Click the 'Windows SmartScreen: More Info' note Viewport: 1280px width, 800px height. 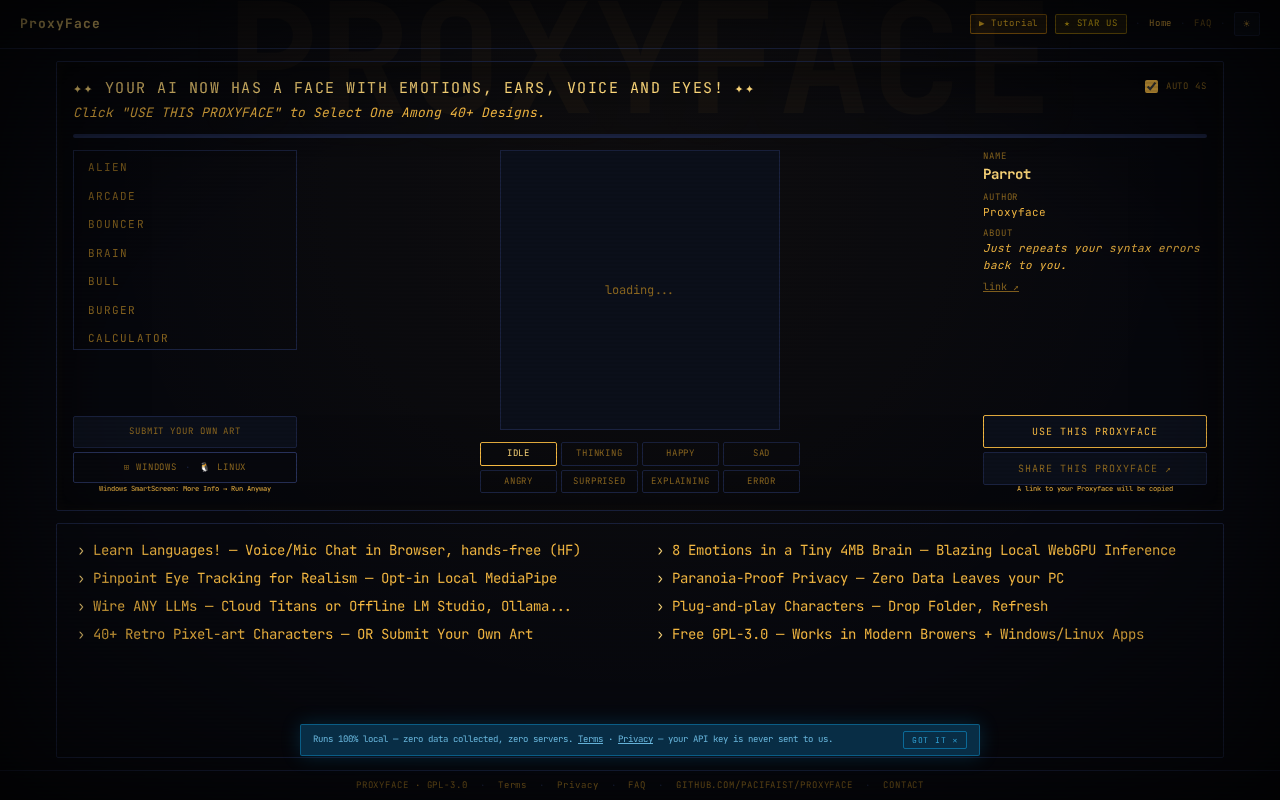pos(185,489)
